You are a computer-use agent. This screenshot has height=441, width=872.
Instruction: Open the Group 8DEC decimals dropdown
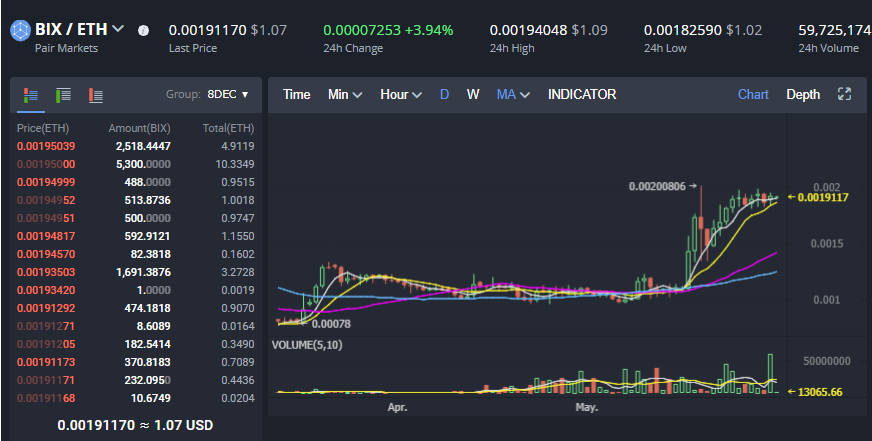click(227, 95)
